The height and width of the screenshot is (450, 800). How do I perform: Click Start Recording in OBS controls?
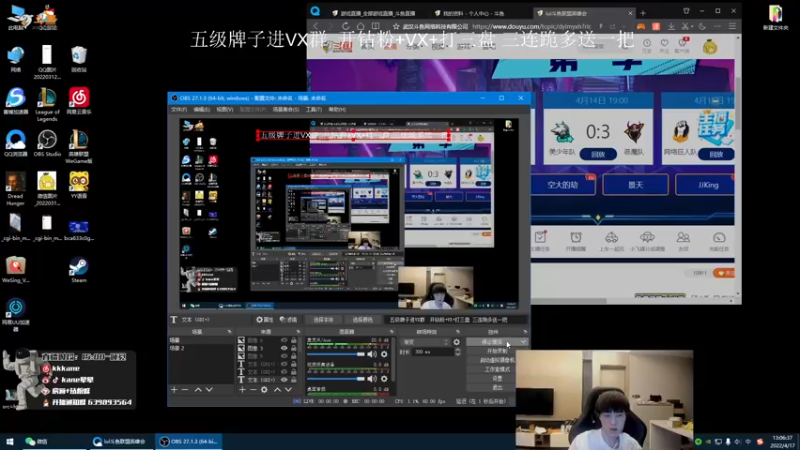pos(497,351)
